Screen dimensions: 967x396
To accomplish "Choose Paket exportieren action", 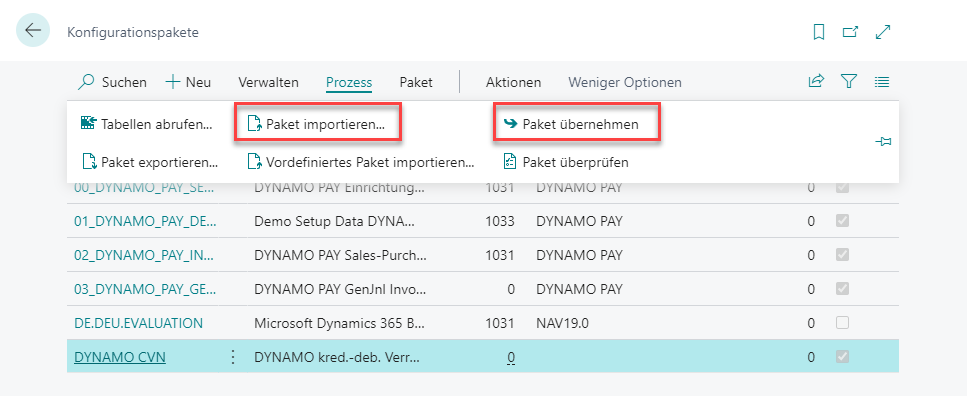I will 150,162.
